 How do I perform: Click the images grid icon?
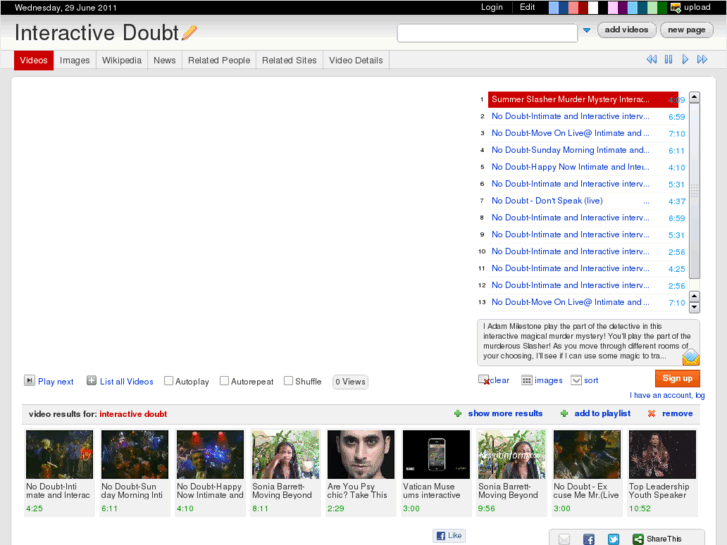527,380
